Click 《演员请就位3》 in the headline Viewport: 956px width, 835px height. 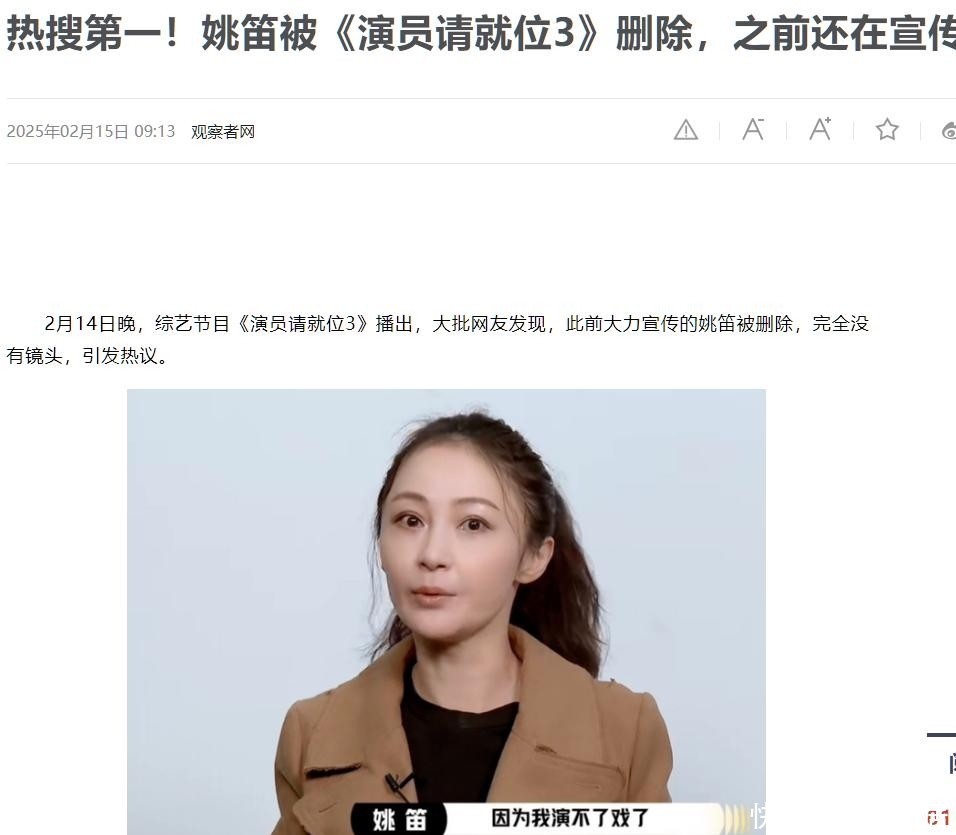point(466,33)
